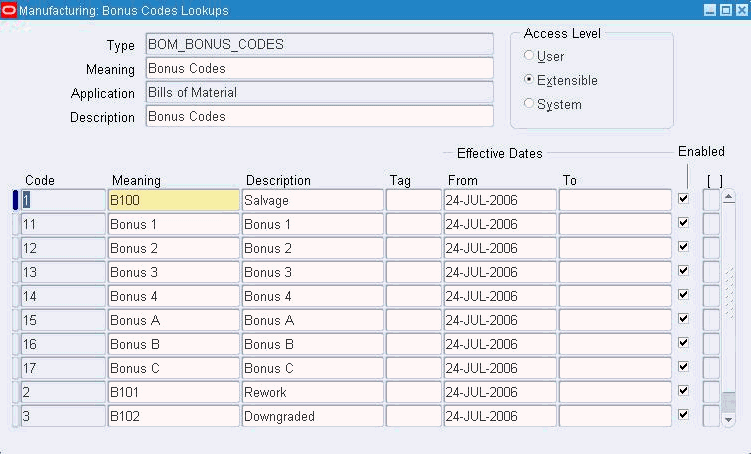Click From date in Bonus C row
751x454 pixels.
[500, 368]
